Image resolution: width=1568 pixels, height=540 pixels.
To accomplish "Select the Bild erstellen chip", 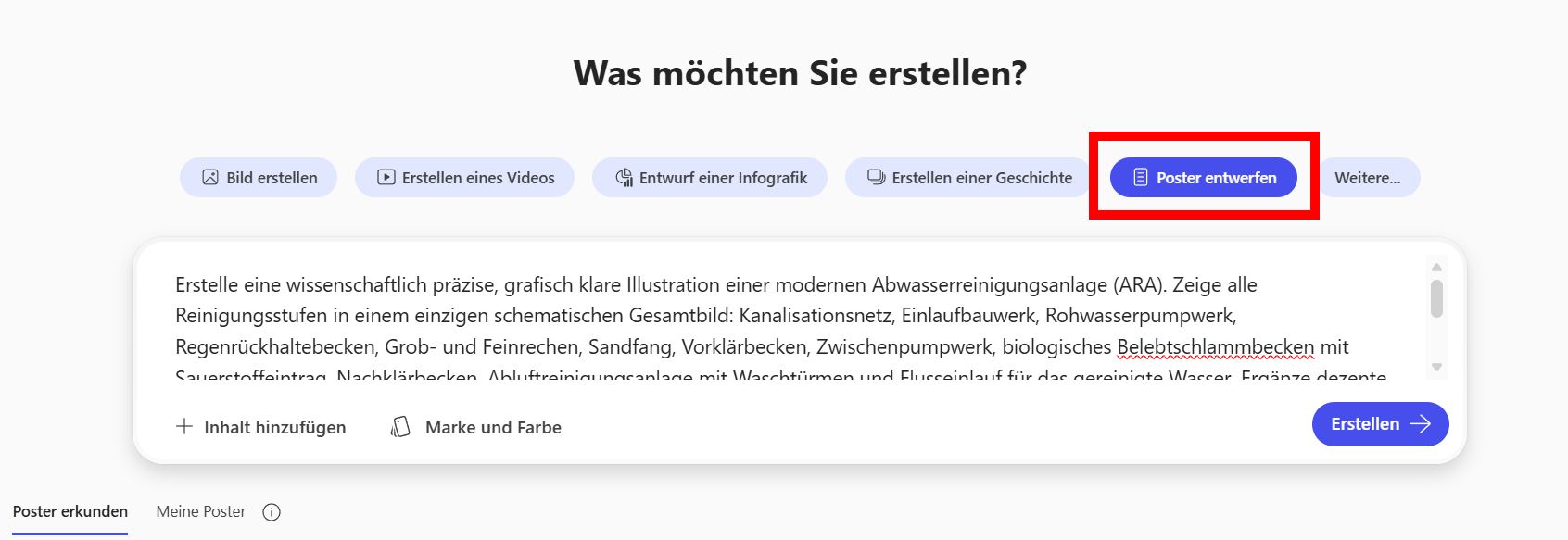I will pyautogui.click(x=272, y=178).
